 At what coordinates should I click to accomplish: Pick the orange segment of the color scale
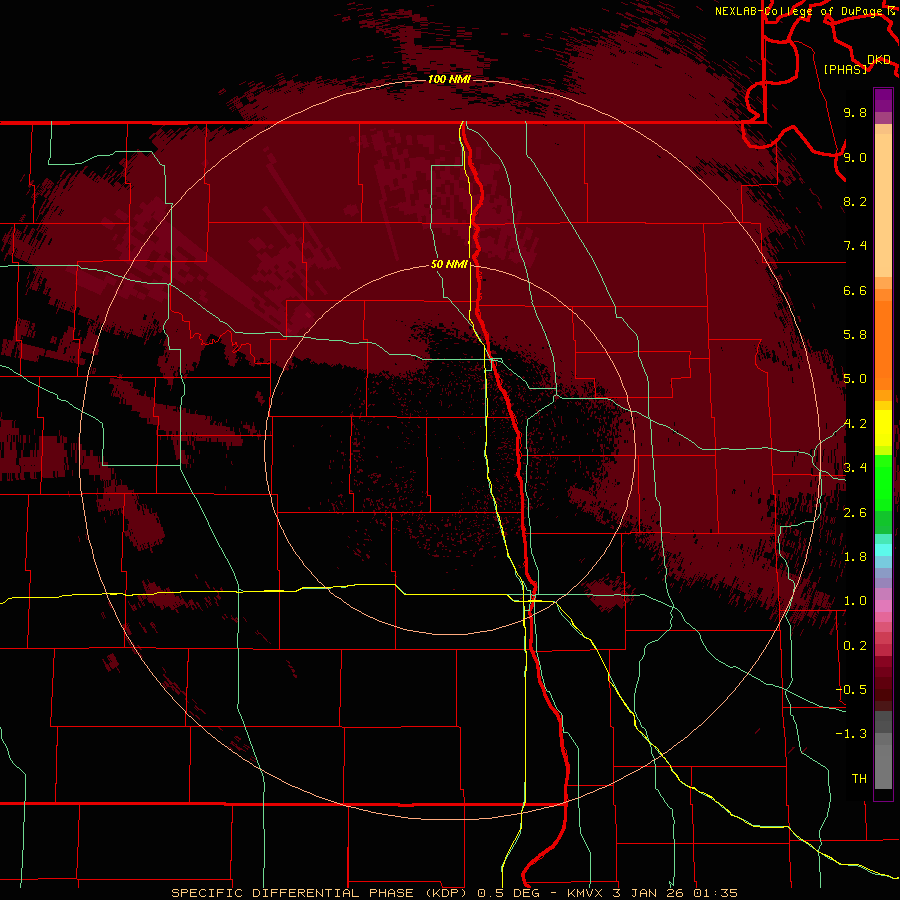point(883,346)
